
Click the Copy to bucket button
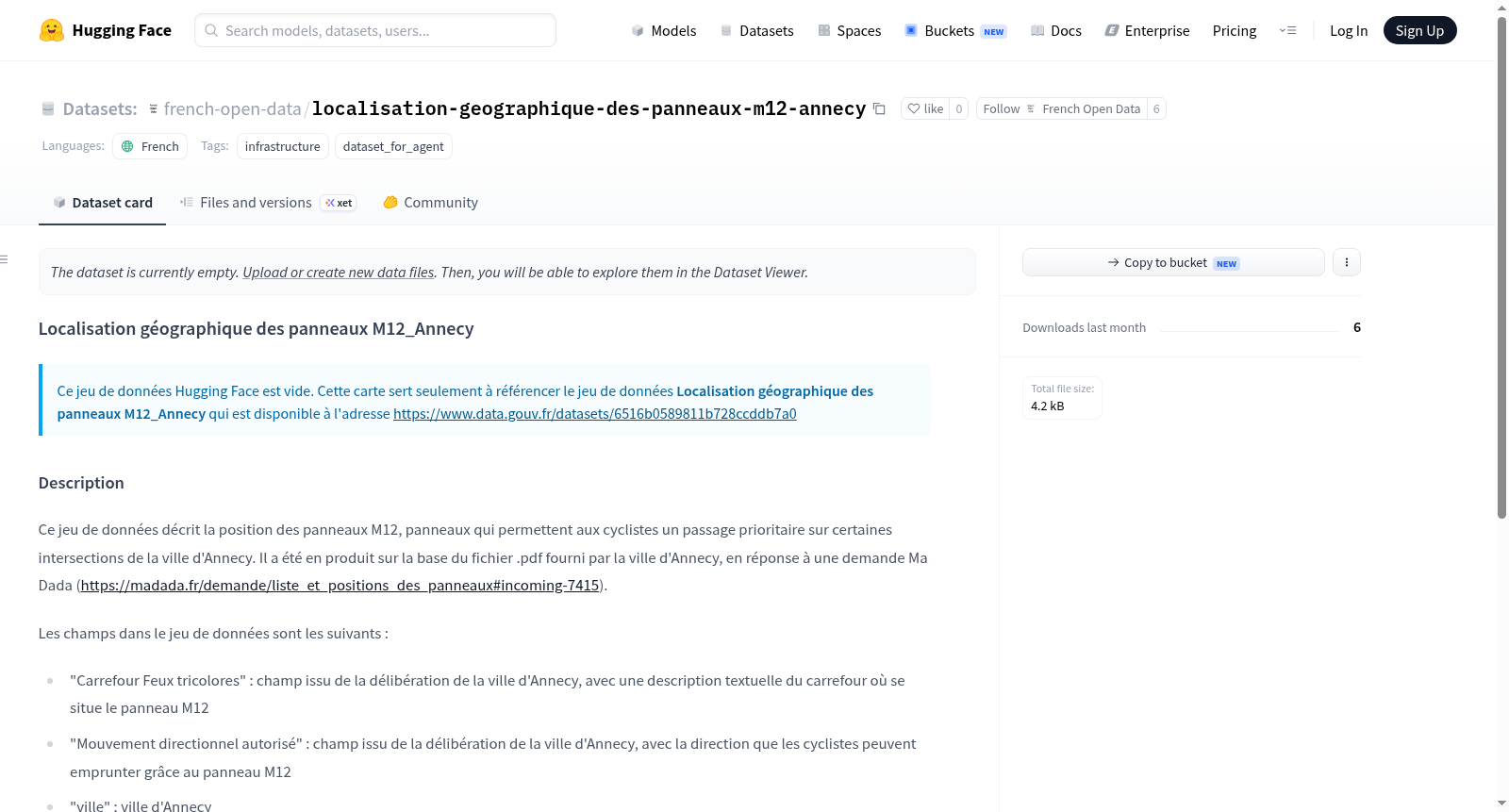pos(1173,262)
